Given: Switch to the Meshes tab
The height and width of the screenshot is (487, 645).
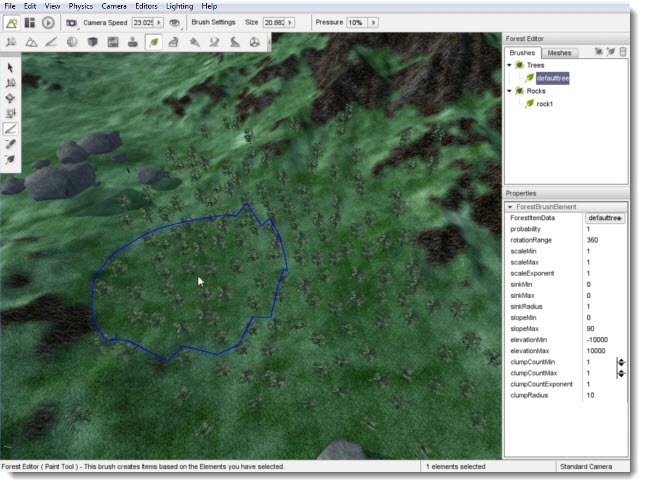Looking at the screenshot, I should pyautogui.click(x=560, y=52).
